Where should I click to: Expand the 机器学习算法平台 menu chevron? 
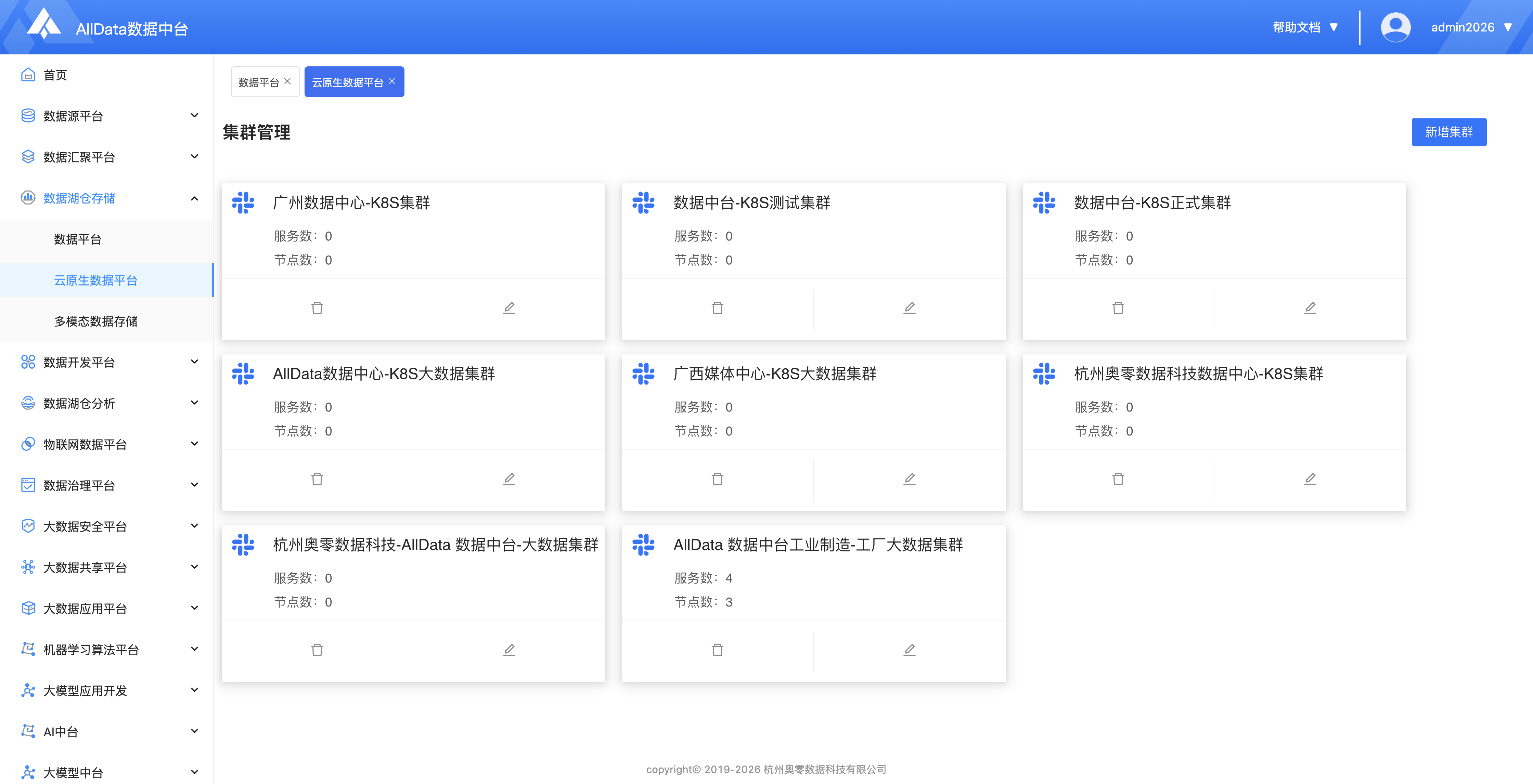194,649
